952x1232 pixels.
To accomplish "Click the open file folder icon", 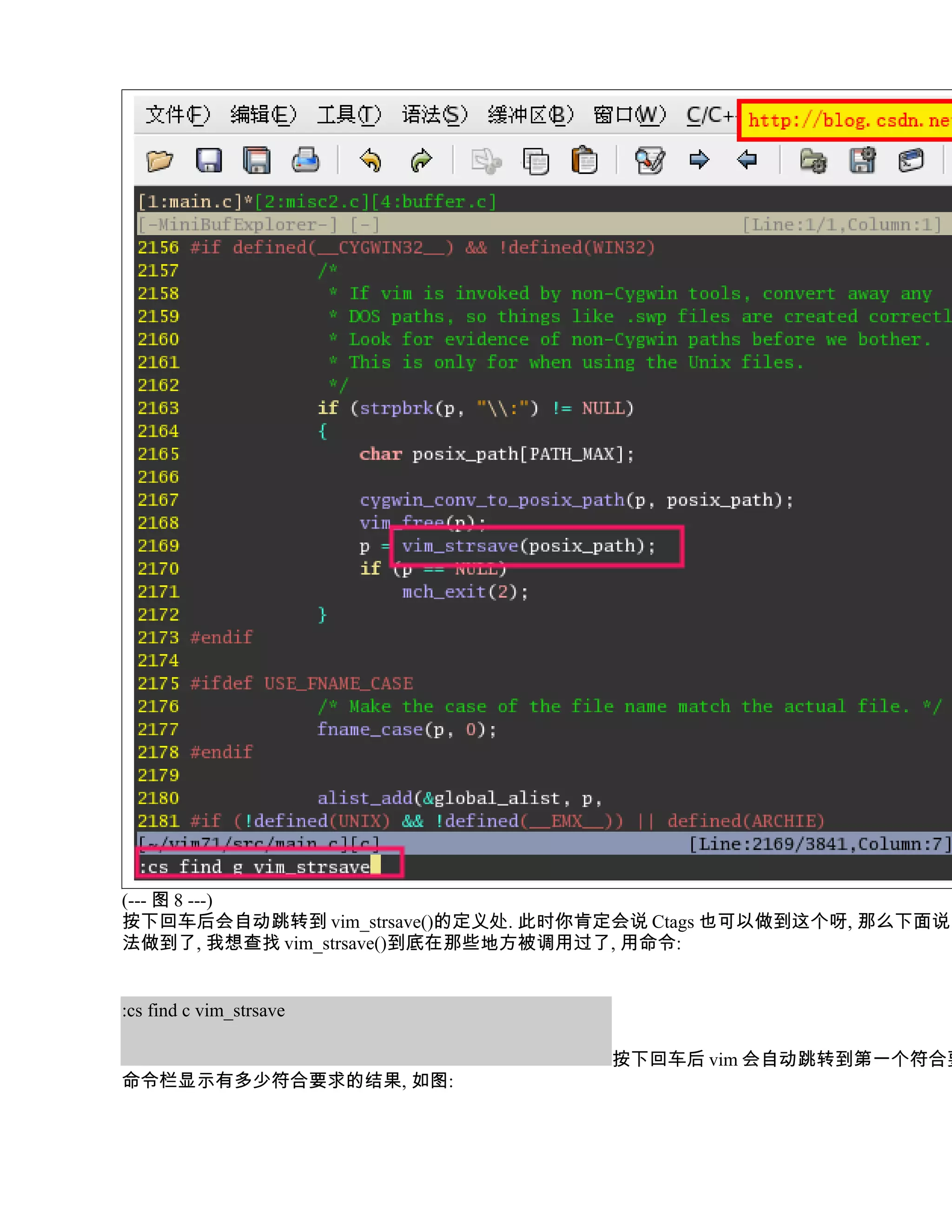I will 159,160.
